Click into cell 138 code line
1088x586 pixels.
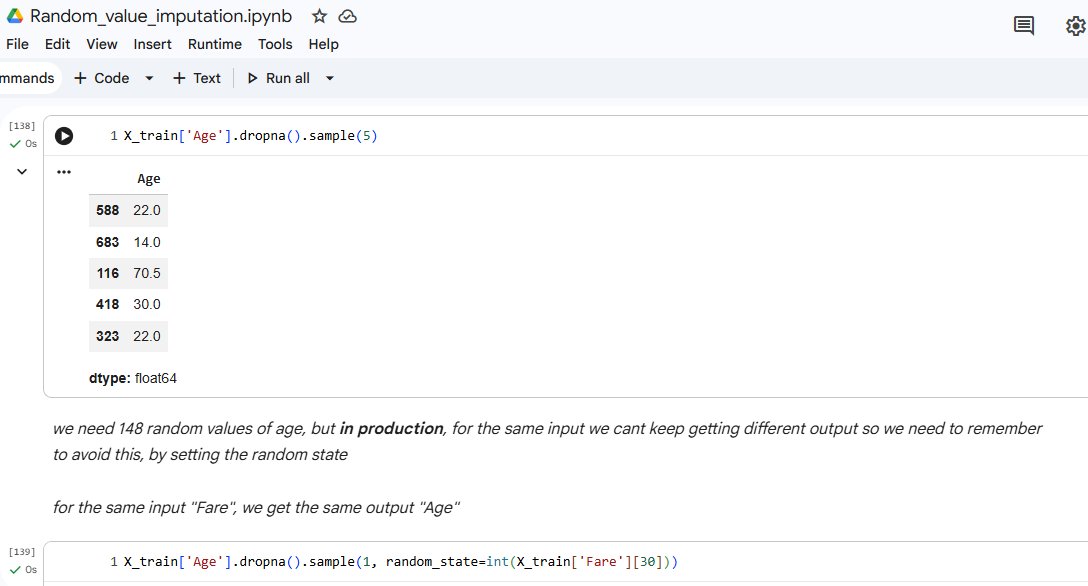point(250,136)
